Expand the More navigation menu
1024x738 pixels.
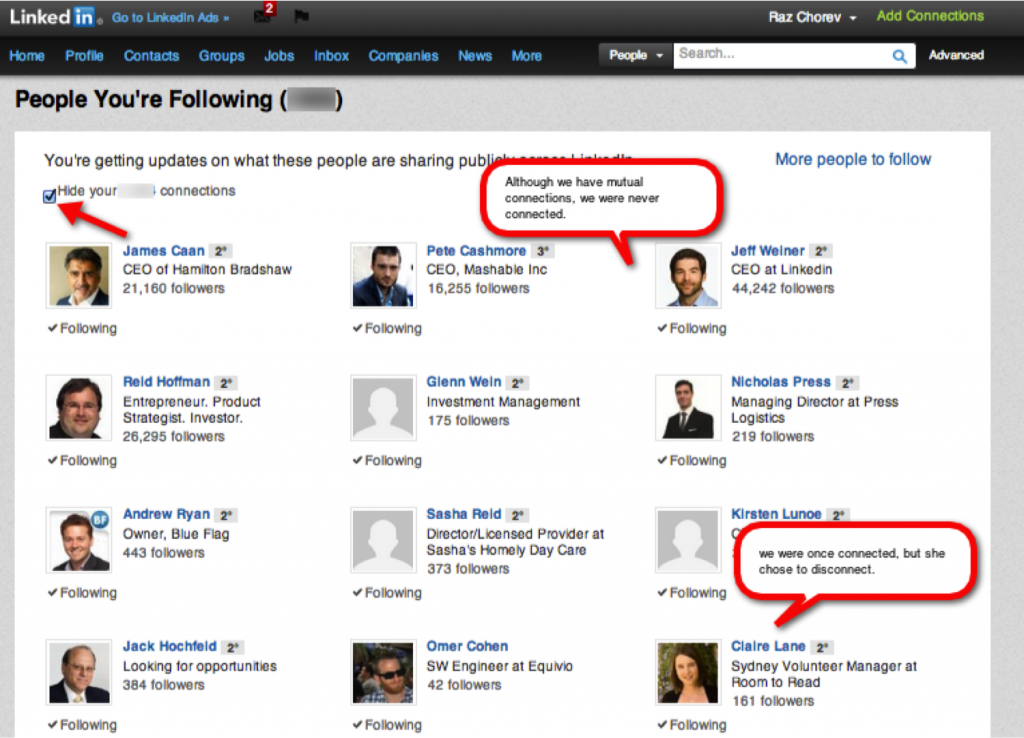(526, 56)
